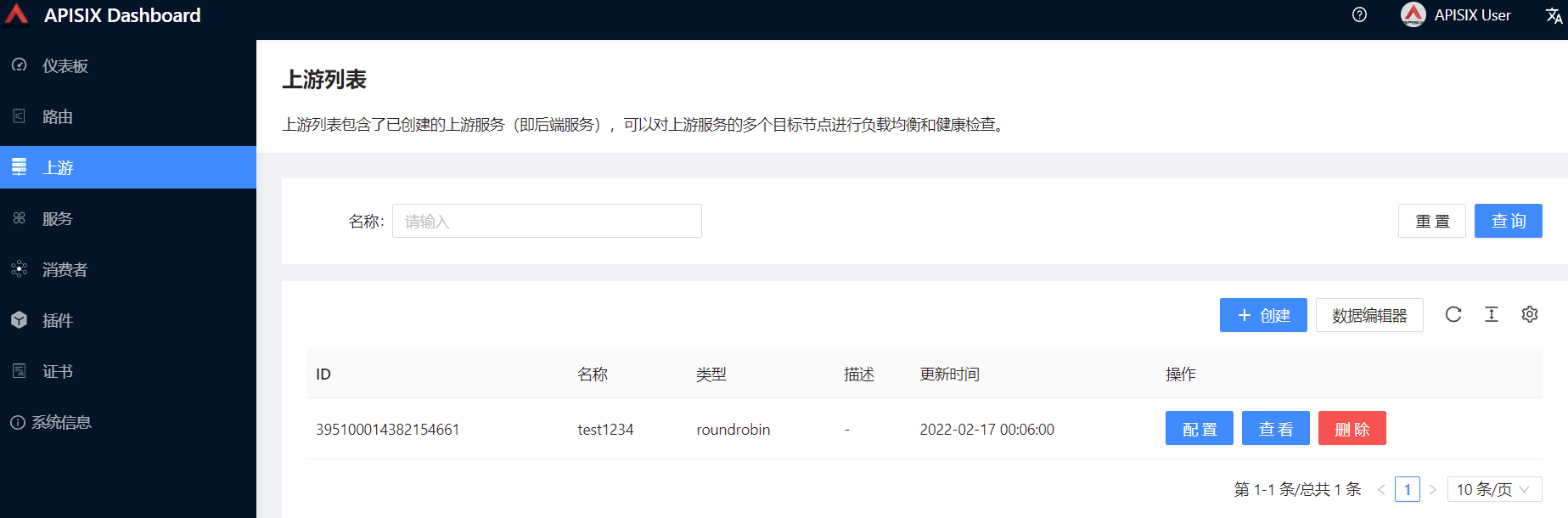Screen dimensions: 1568x518
Task: Open column settings gear icon
Action: pos(1530,314)
